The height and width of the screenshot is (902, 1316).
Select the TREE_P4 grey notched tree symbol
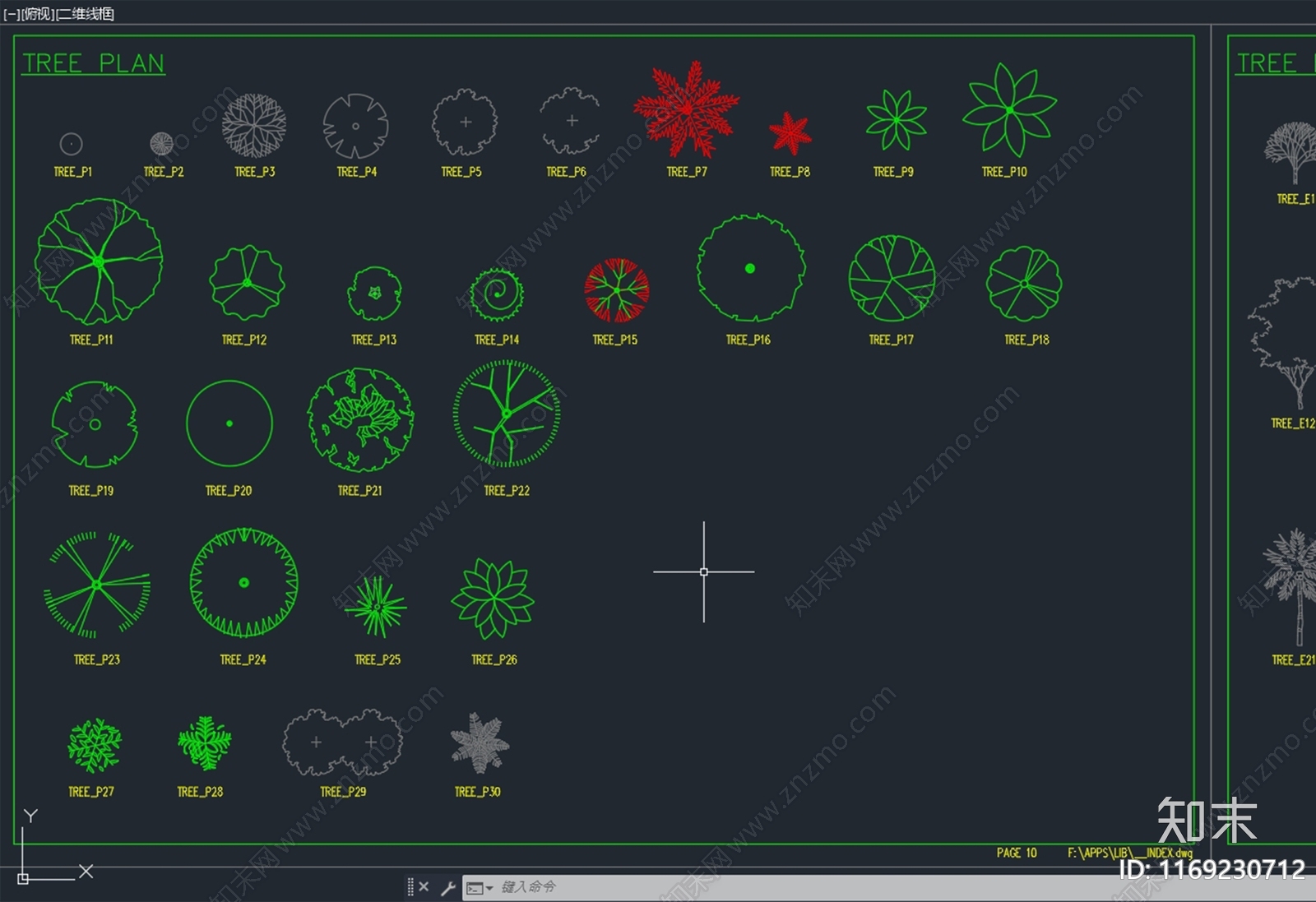point(355,126)
